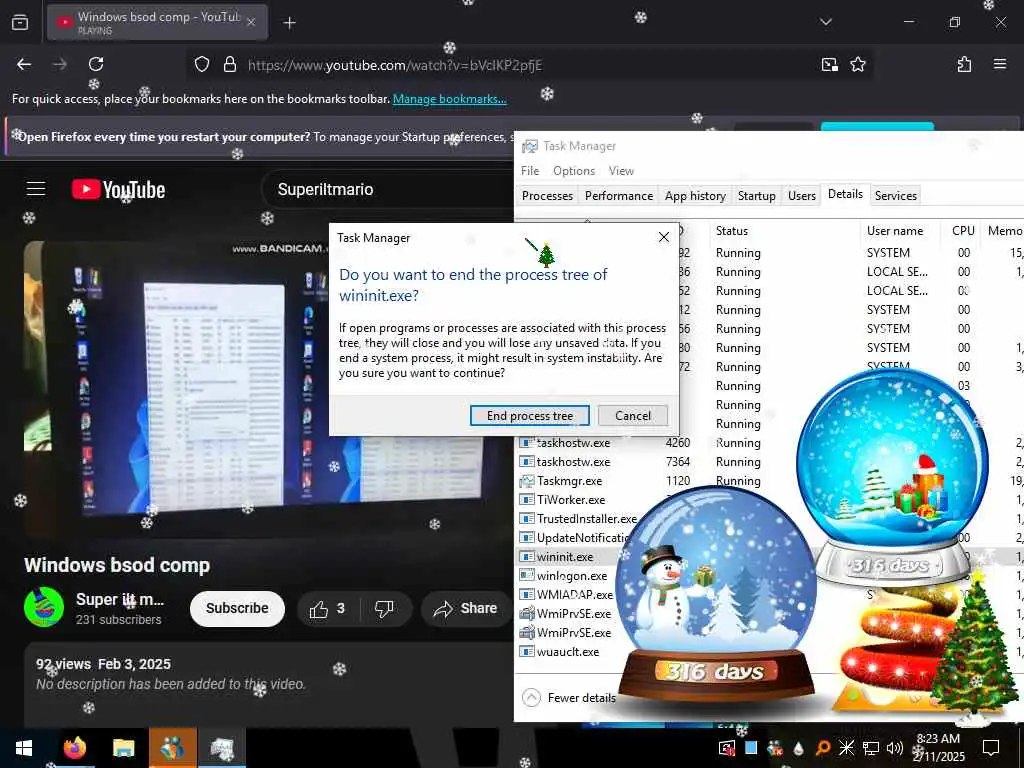The width and height of the screenshot is (1024, 768).
Task: Open File Explorer from the taskbar
Action: (123, 748)
